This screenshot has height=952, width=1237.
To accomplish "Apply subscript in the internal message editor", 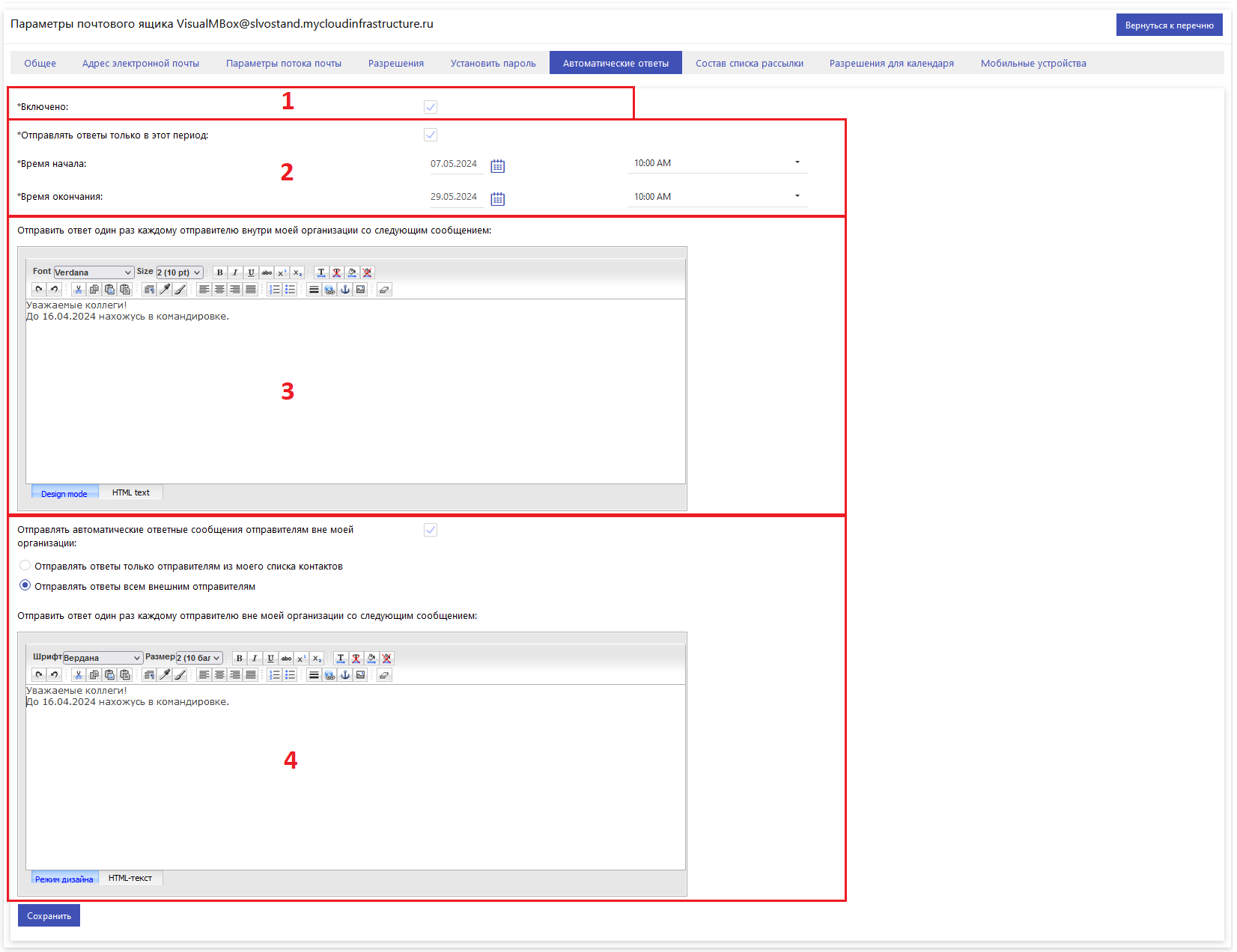I will tap(298, 272).
